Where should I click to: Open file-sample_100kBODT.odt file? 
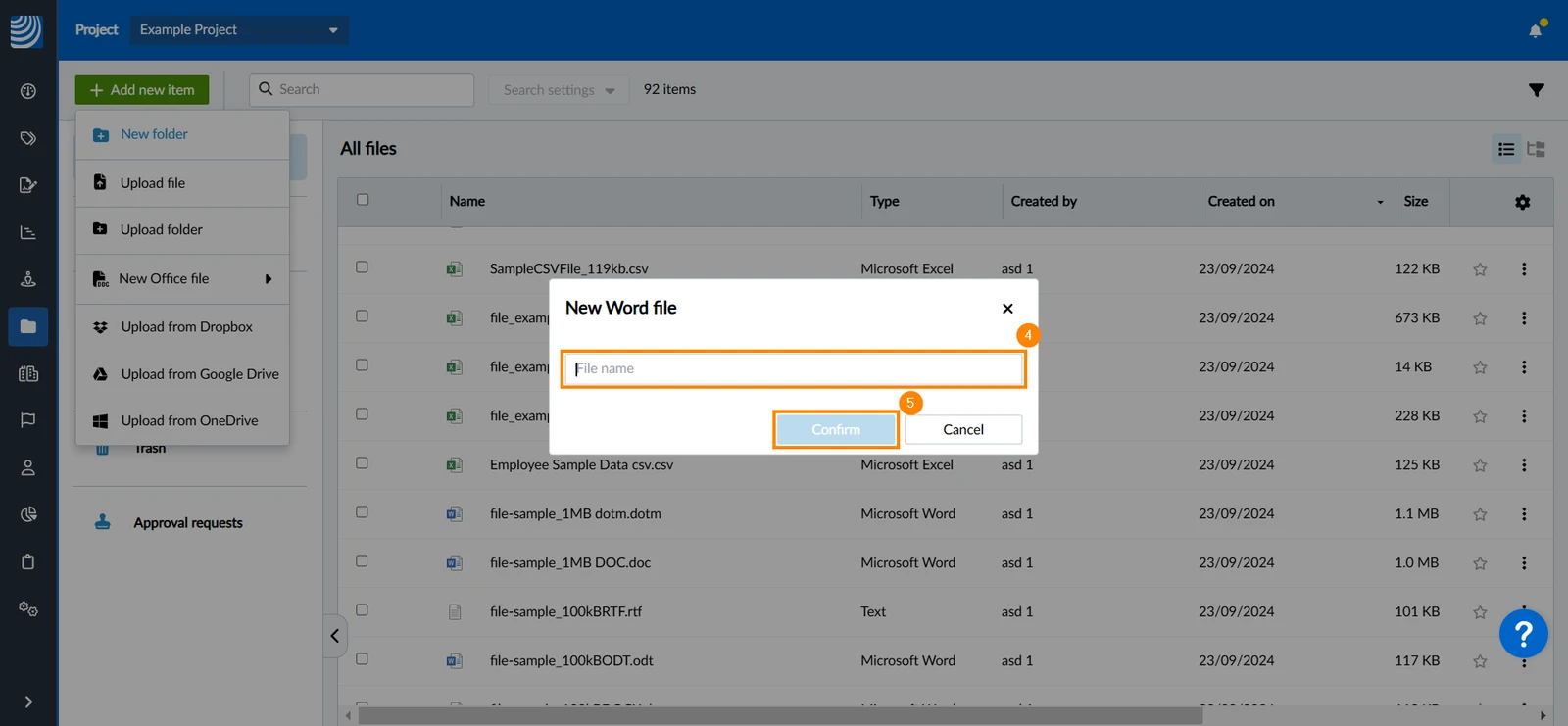point(571,660)
